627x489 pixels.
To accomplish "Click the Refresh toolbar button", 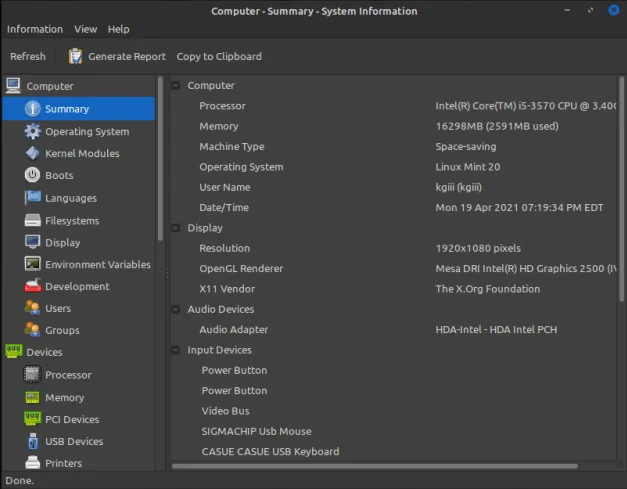I will [28, 56].
